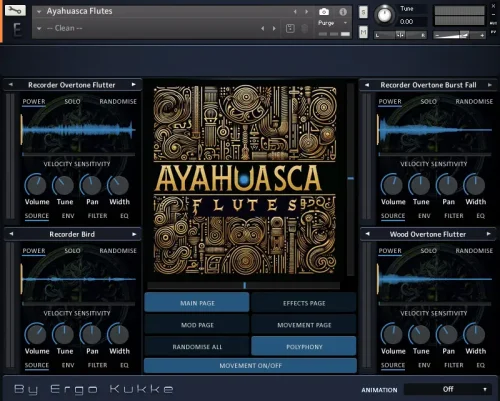Click Volume knob on Recorder Overtone Flutter layer
500x401 pixels.
pos(36,185)
